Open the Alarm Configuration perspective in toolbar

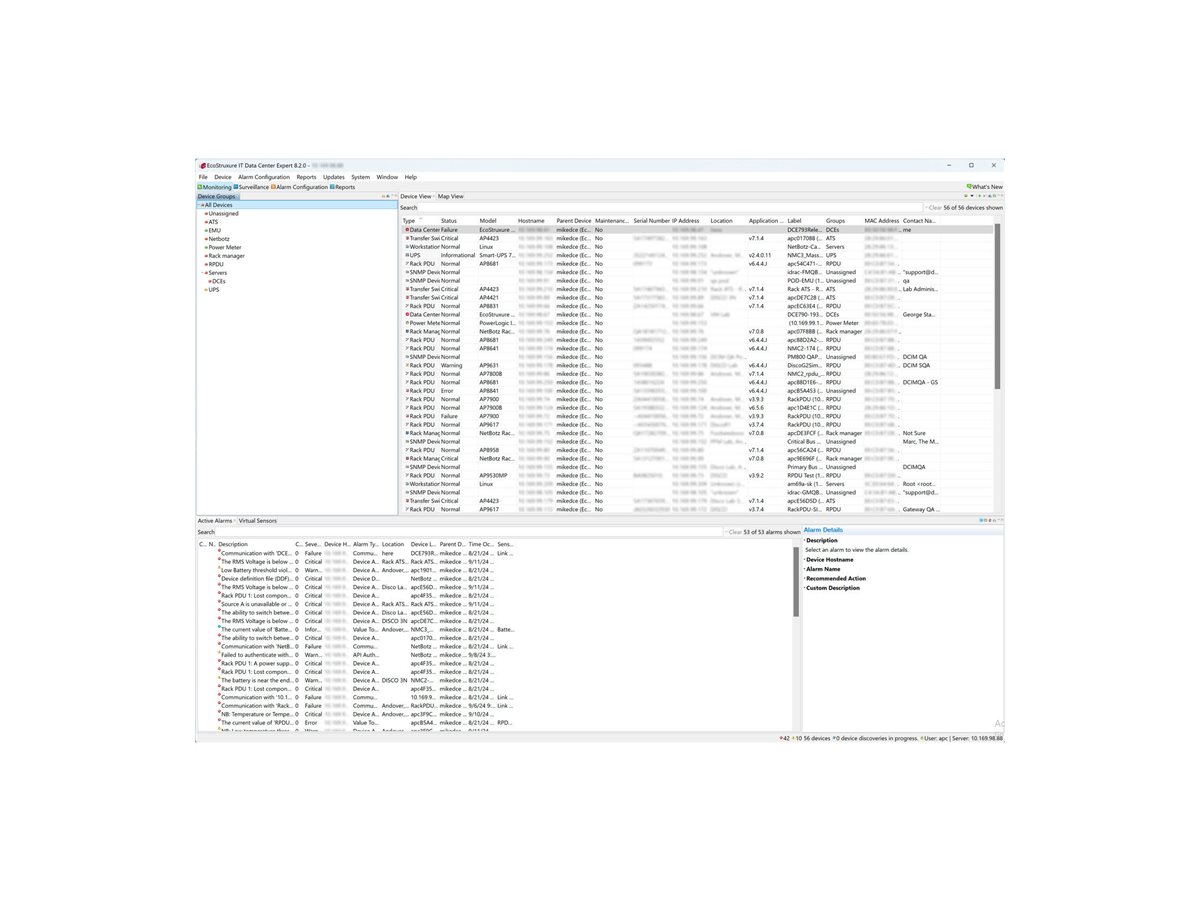(301, 187)
